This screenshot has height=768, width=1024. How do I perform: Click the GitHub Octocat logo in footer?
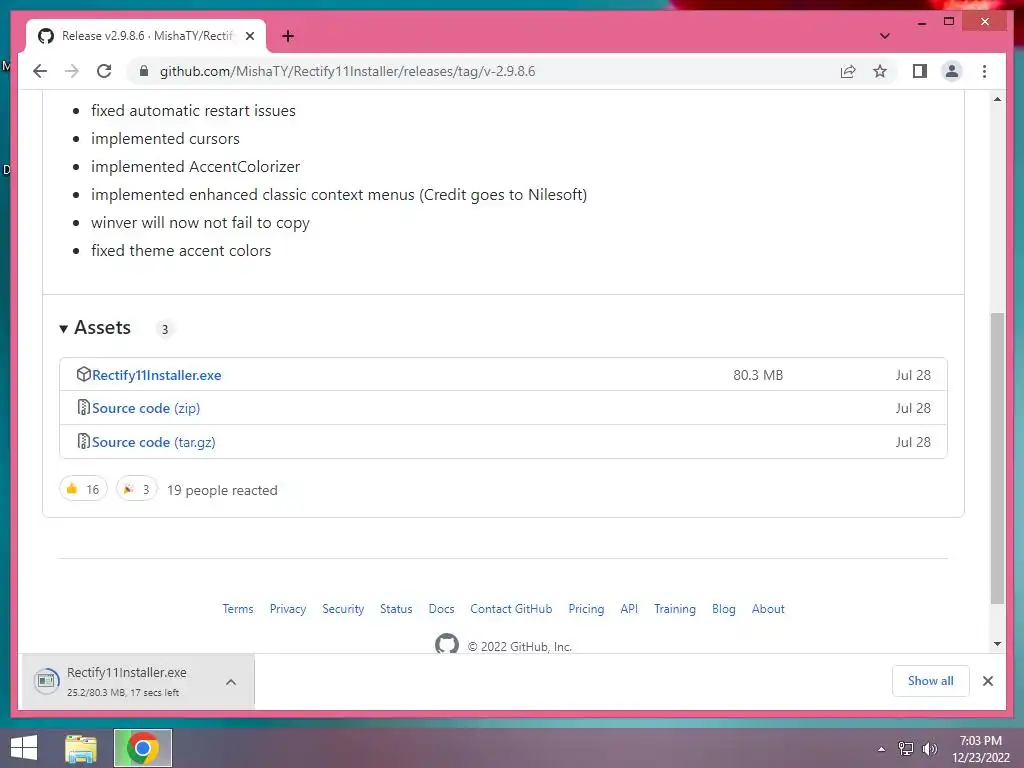pos(447,644)
